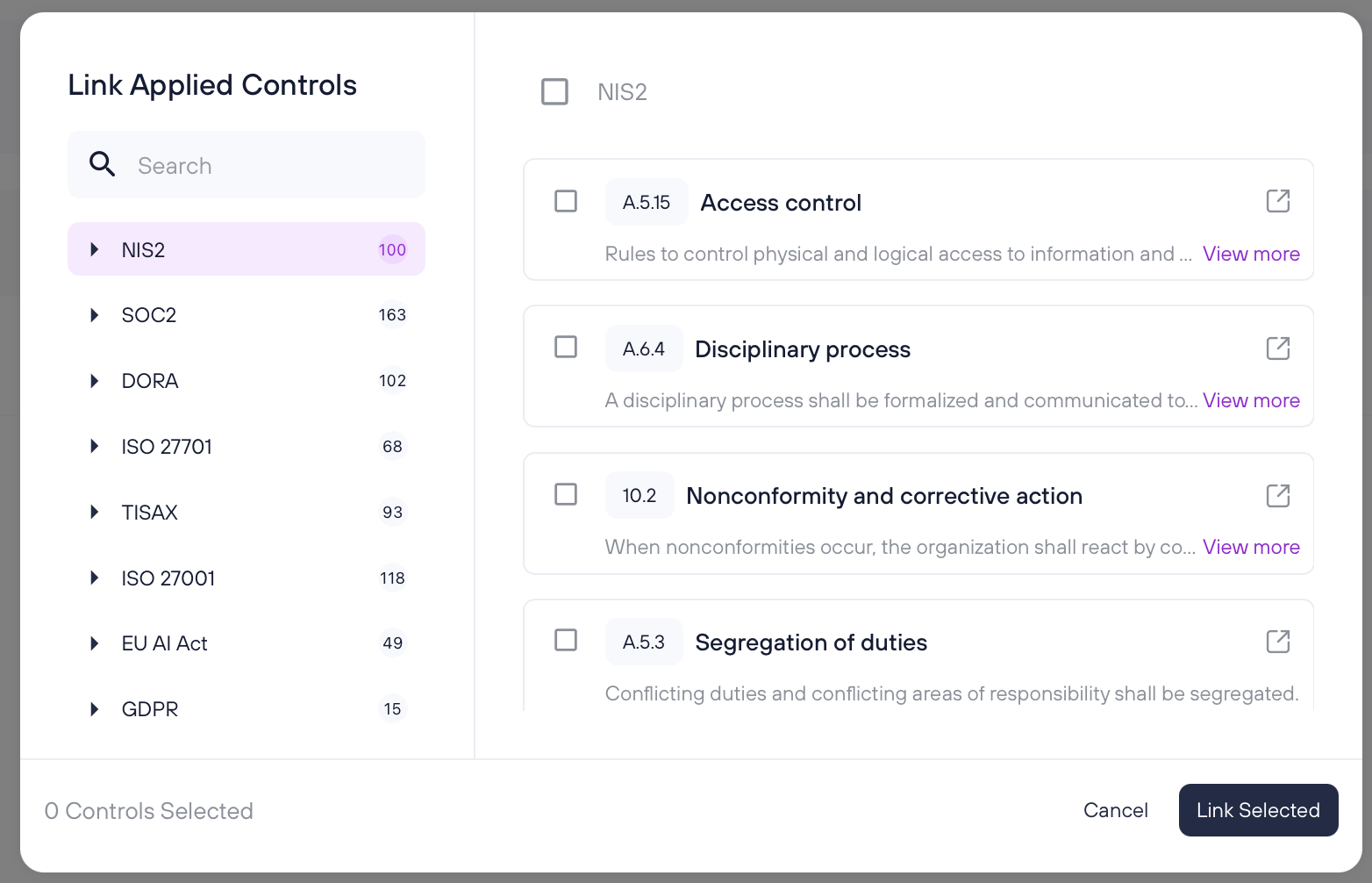
Task: Expand the SOC2 framework arrow
Action: [95, 315]
